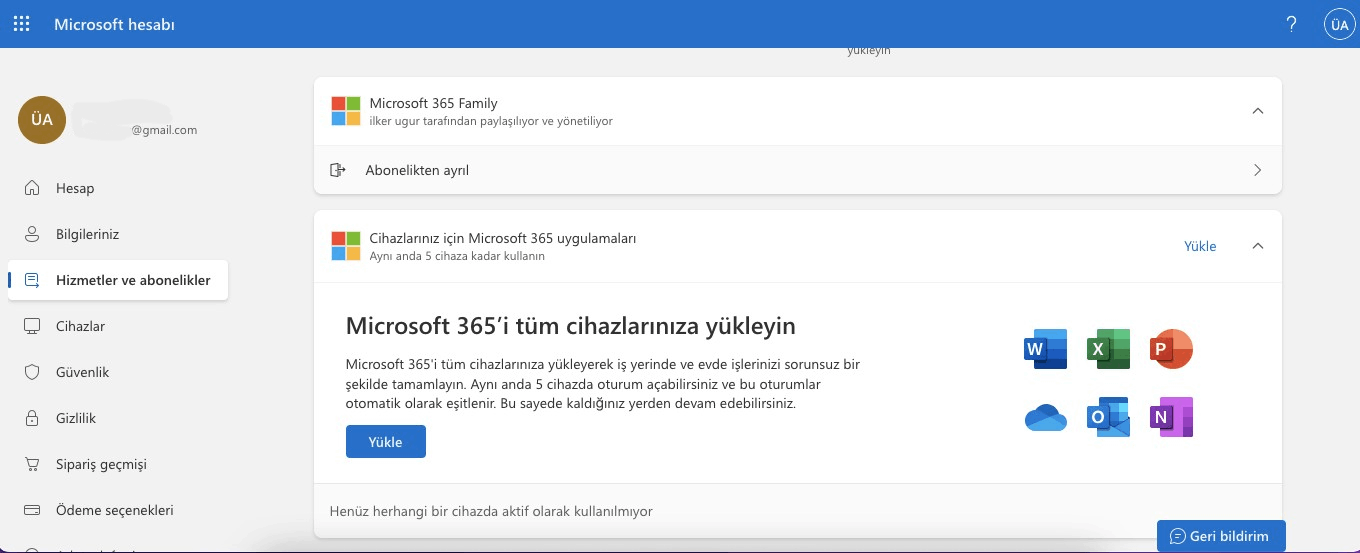Click the Hizmetler ve abonelikler list icon
The image size is (1360, 553).
coord(32,280)
